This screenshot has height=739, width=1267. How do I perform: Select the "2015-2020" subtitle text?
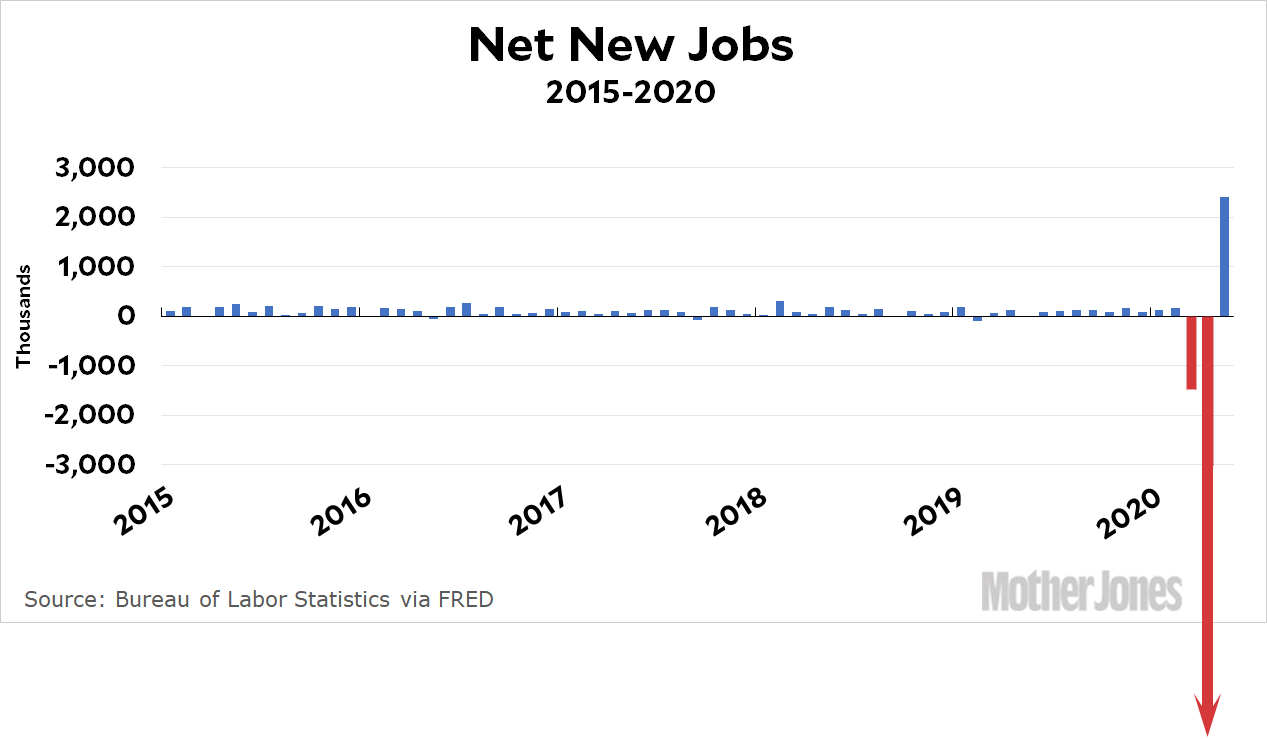(631, 92)
